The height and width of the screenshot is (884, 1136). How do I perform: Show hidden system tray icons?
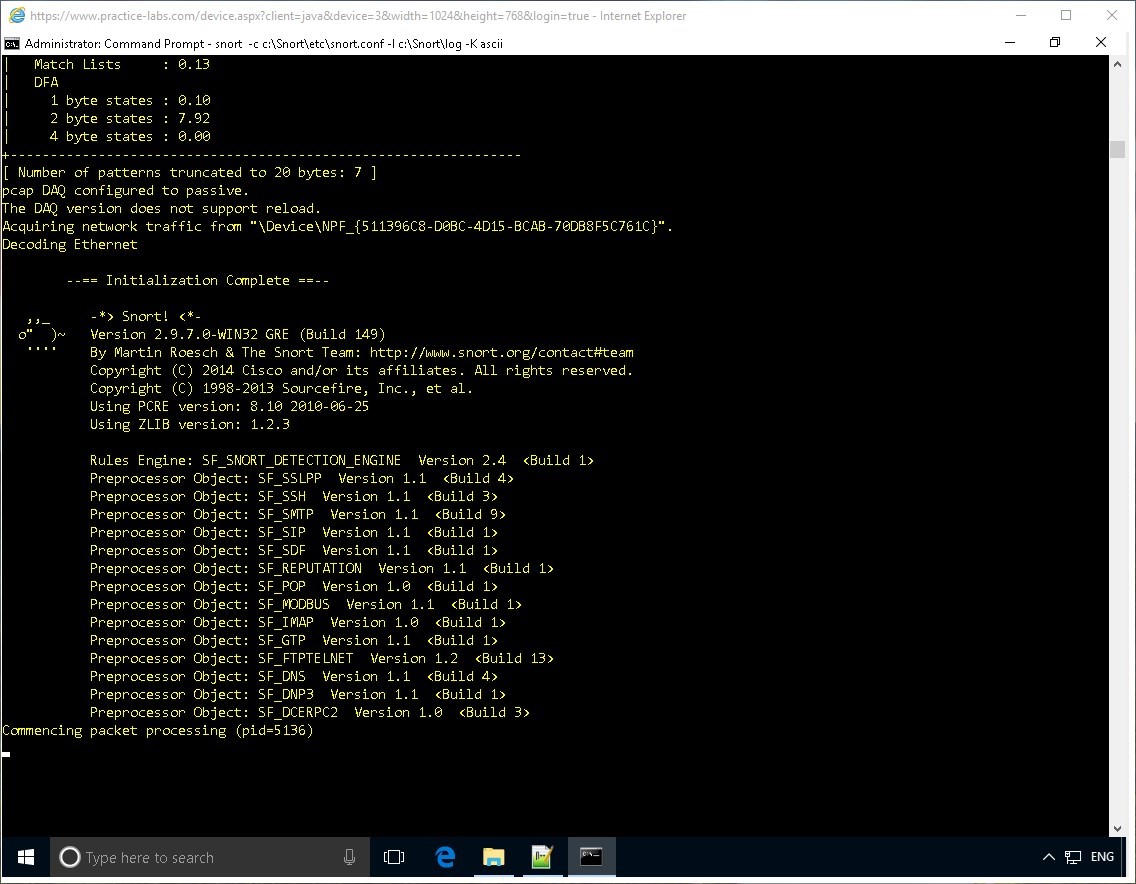click(1048, 857)
